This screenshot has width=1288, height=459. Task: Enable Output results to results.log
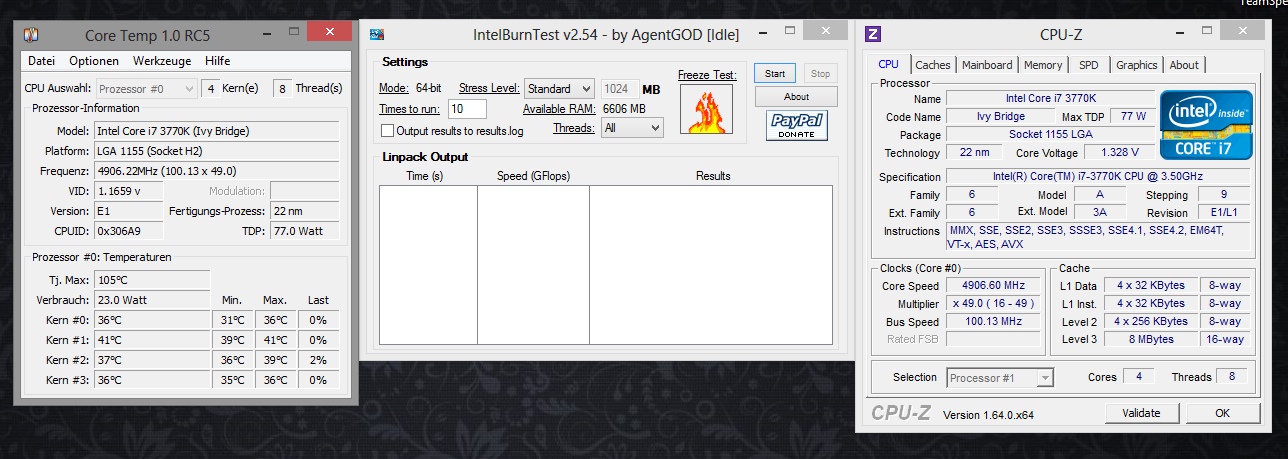click(x=387, y=130)
